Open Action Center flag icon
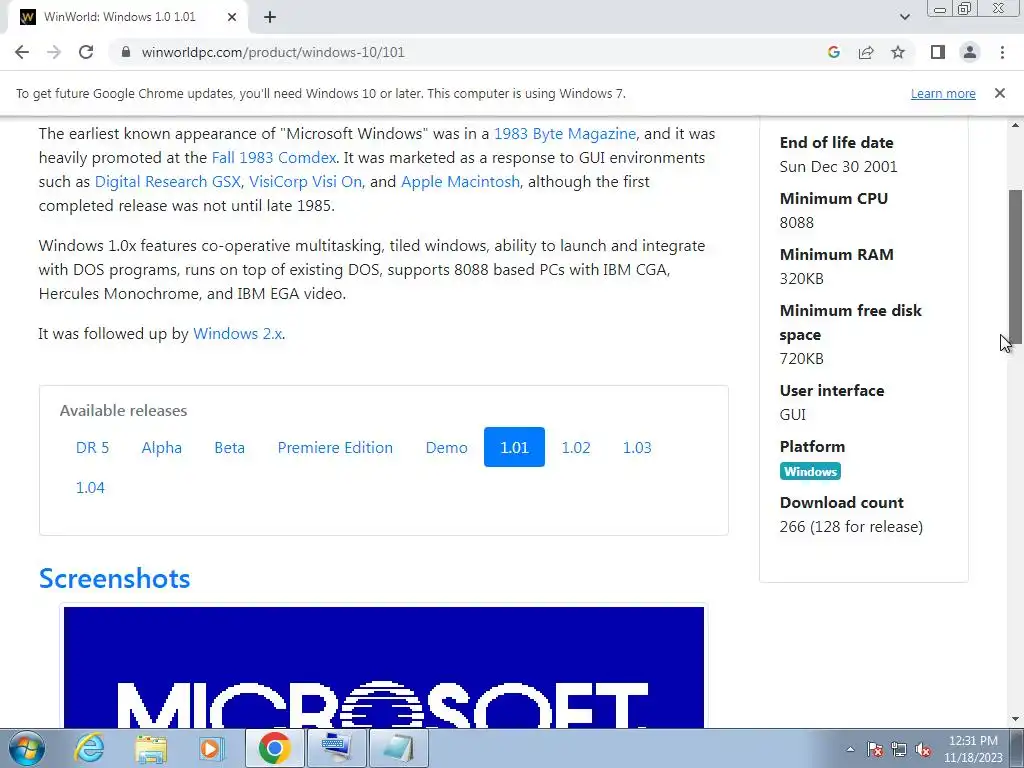Screen dimensions: 1024x768 pyautogui.click(x=875, y=749)
